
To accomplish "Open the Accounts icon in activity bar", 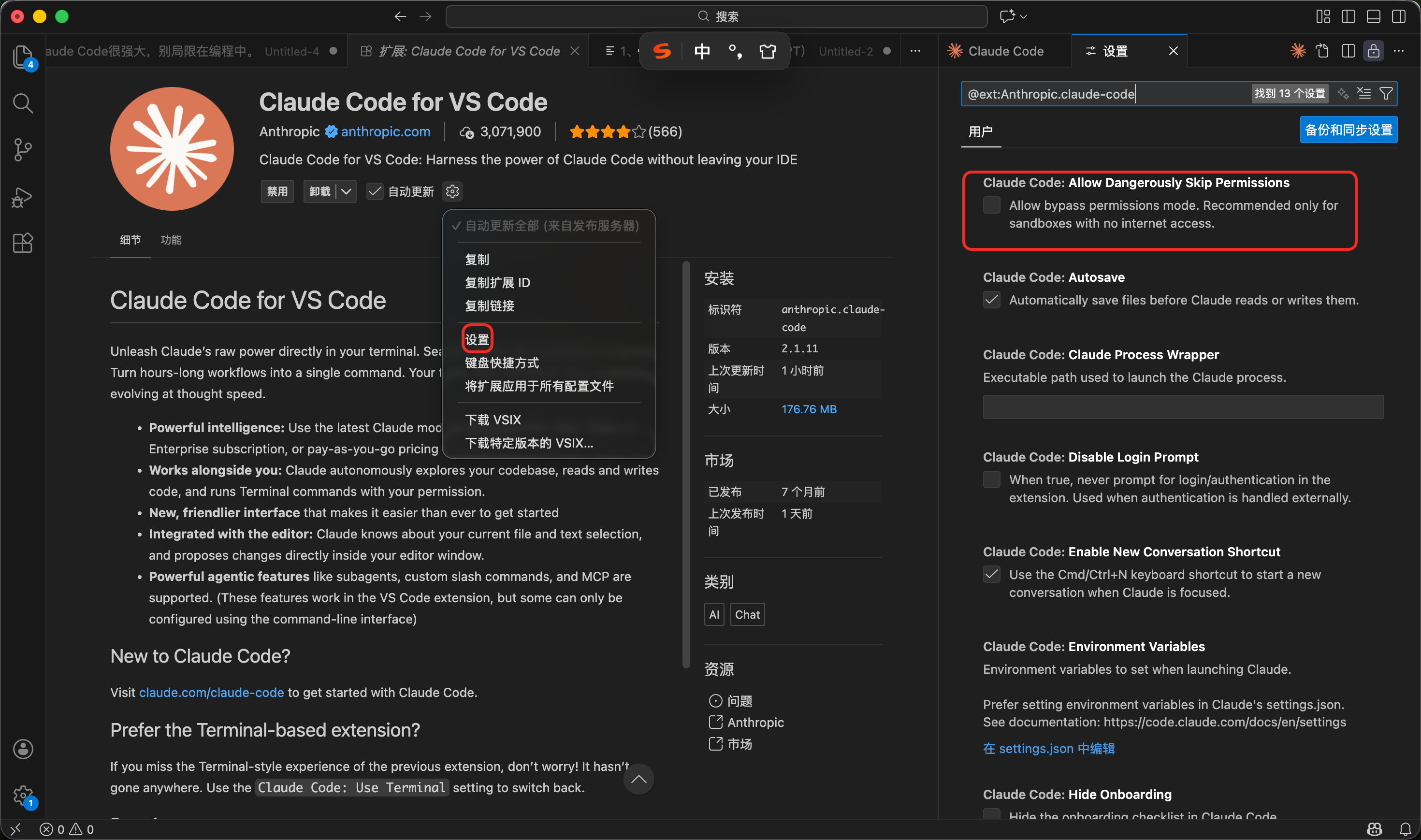I will pyautogui.click(x=23, y=749).
